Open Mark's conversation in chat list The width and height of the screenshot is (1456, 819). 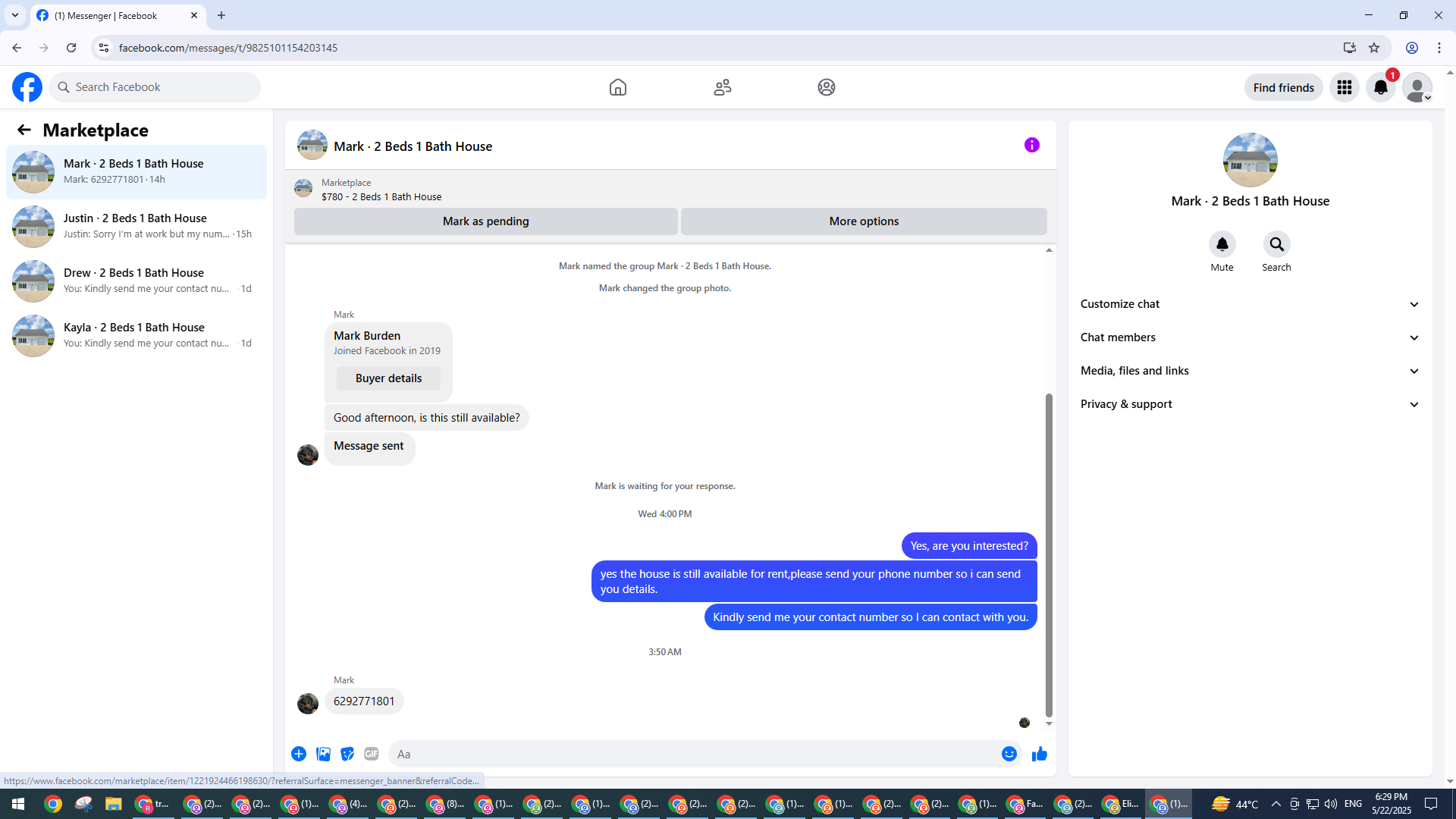[136, 172]
